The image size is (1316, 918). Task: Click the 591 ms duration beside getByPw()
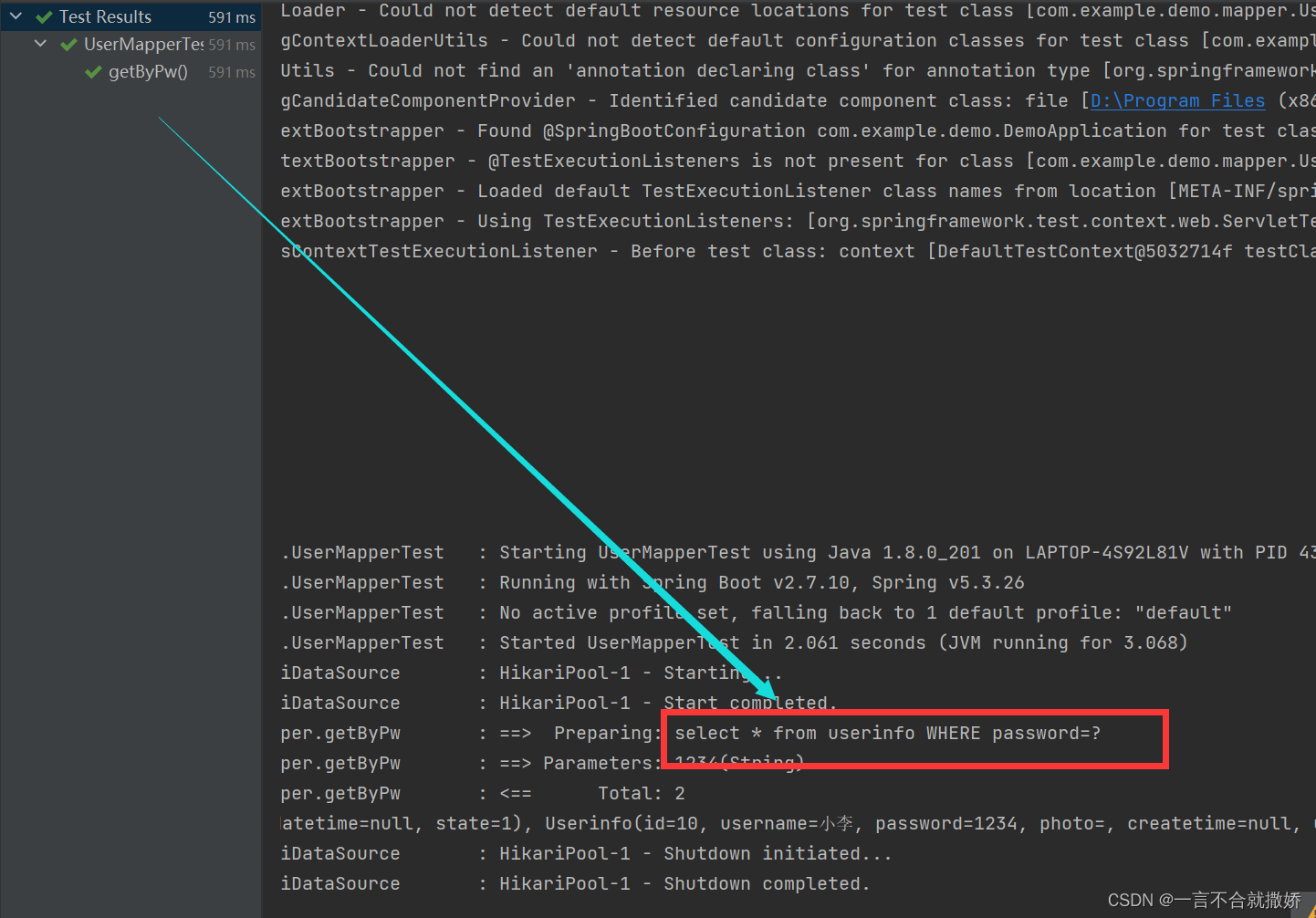click(231, 72)
